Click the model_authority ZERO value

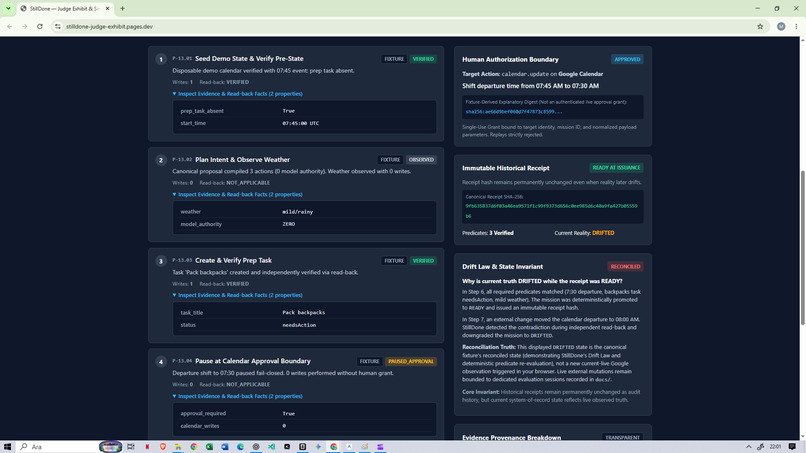click(288, 224)
